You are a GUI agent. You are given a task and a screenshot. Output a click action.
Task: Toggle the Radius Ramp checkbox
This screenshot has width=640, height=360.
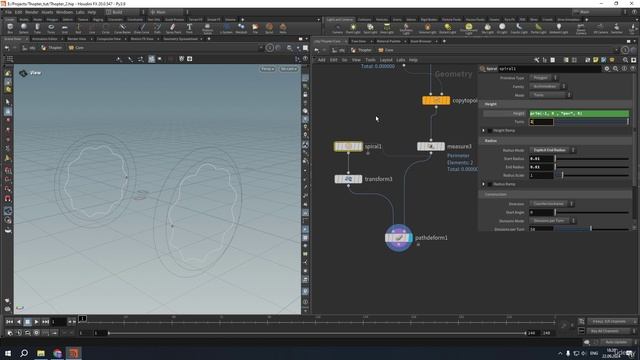coord(489,184)
